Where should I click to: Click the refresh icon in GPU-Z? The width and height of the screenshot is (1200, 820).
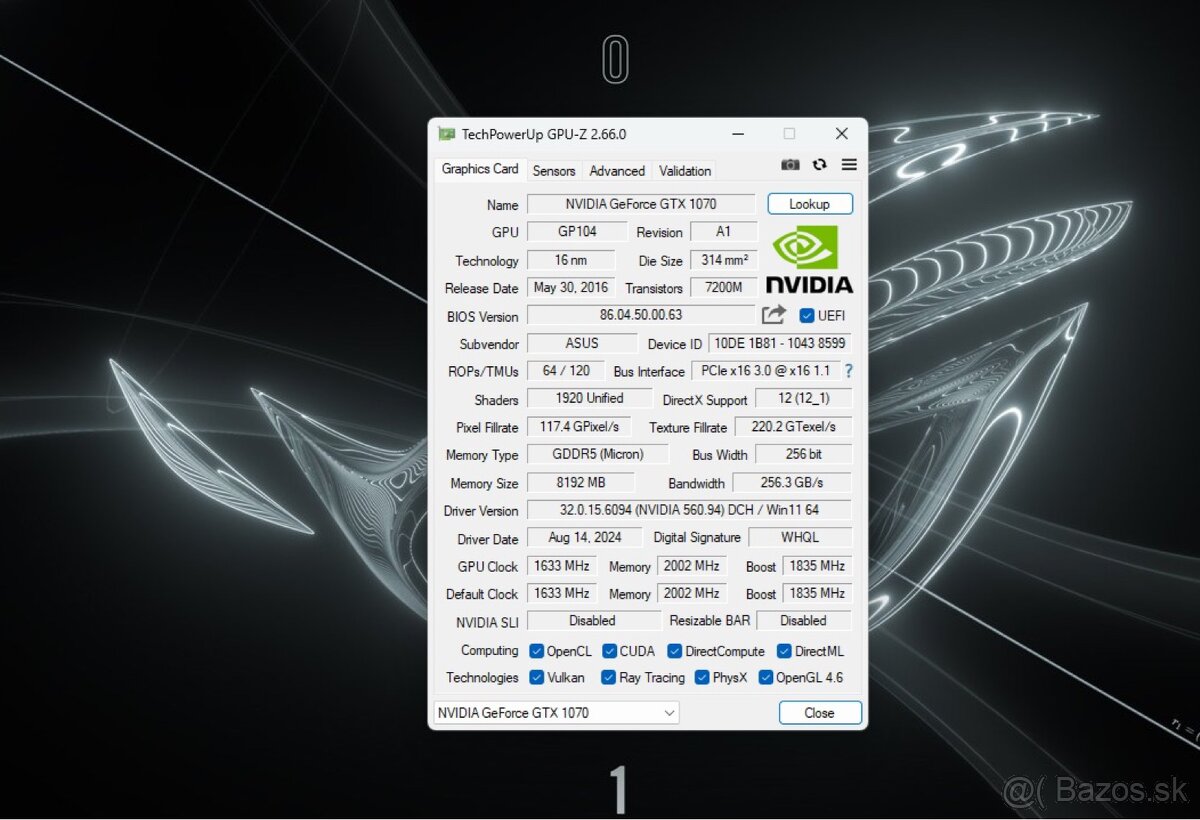pos(820,165)
